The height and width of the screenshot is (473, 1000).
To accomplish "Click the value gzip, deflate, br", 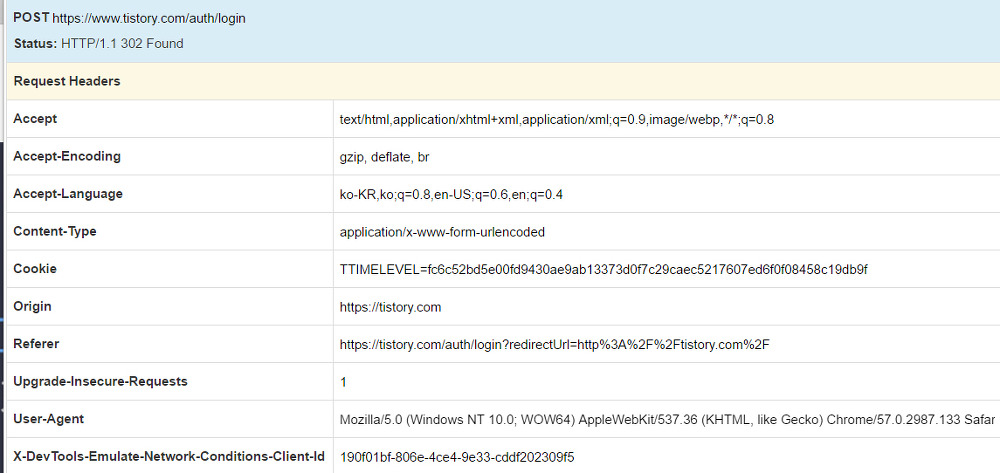I will tap(385, 157).
